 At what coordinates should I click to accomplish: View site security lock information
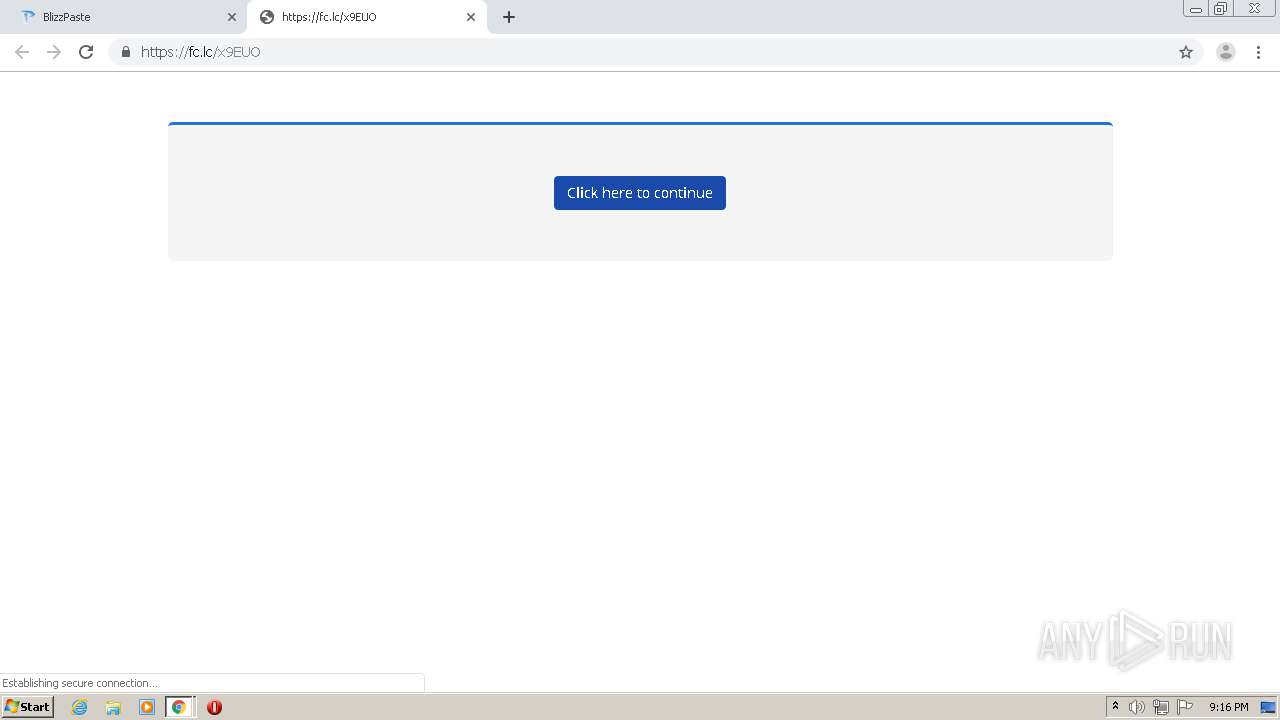coord(126,52)
